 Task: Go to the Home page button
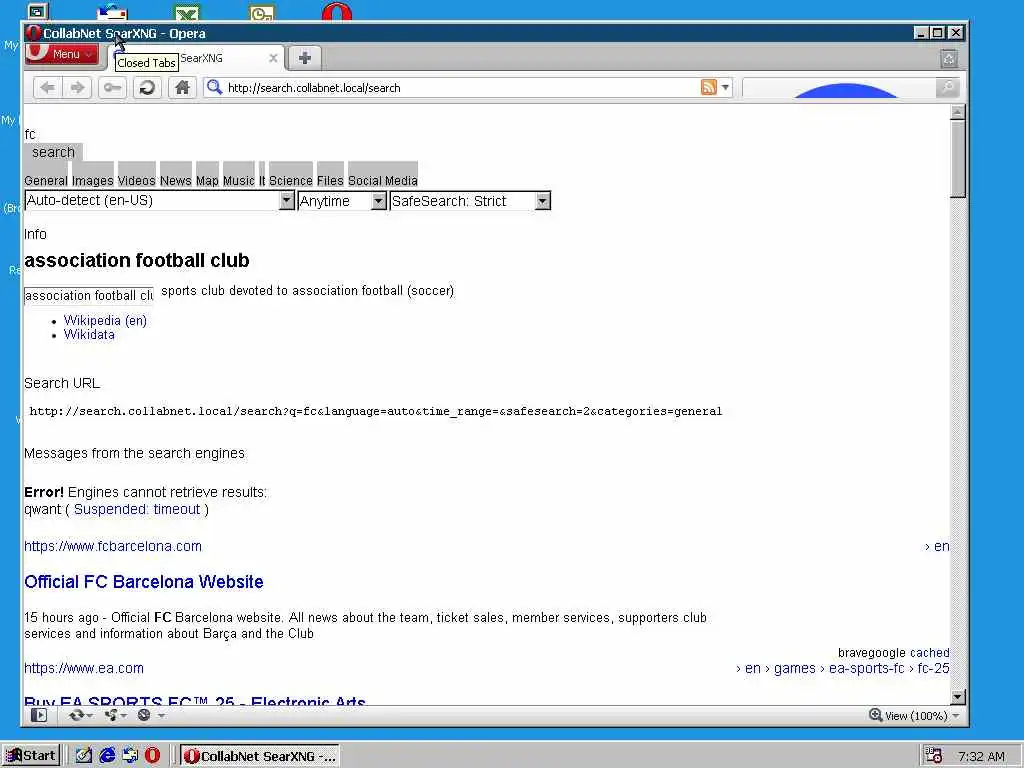182,88
